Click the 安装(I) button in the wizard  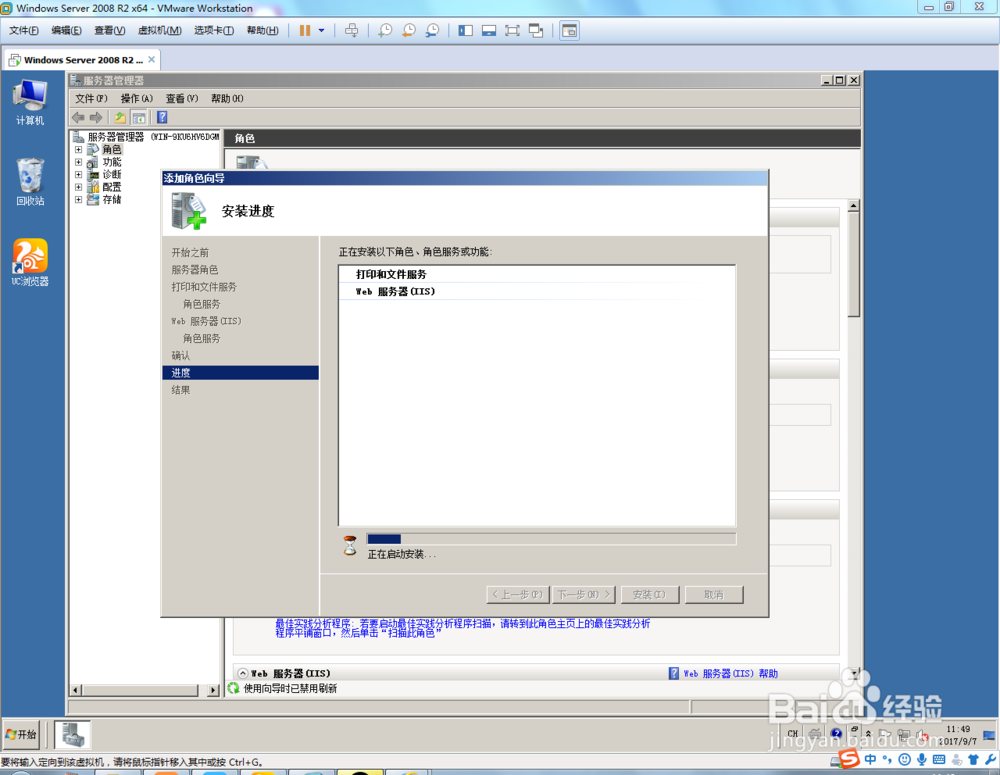tap(649, 594)
